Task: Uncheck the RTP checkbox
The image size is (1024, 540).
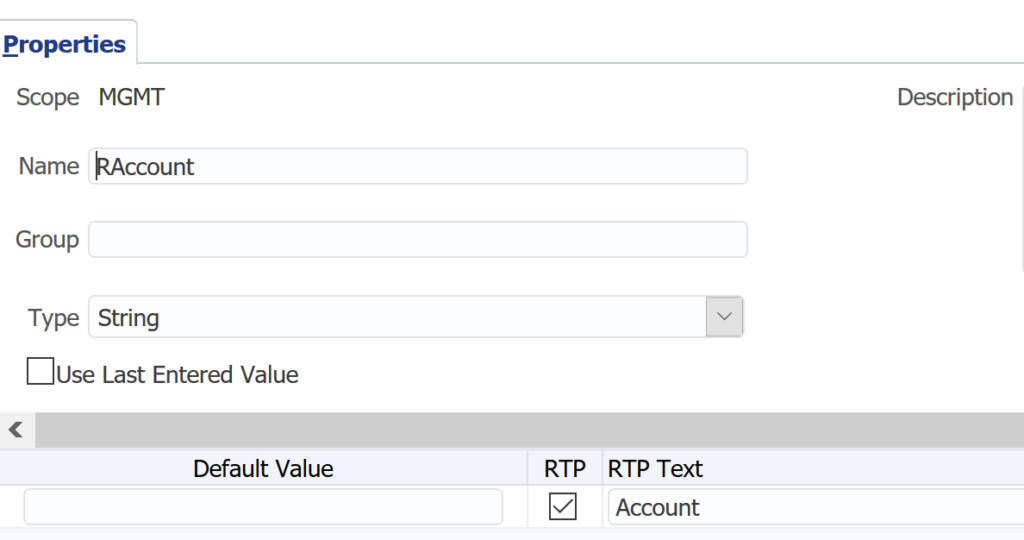Action: pyautogui.click(x=563, y=507)
